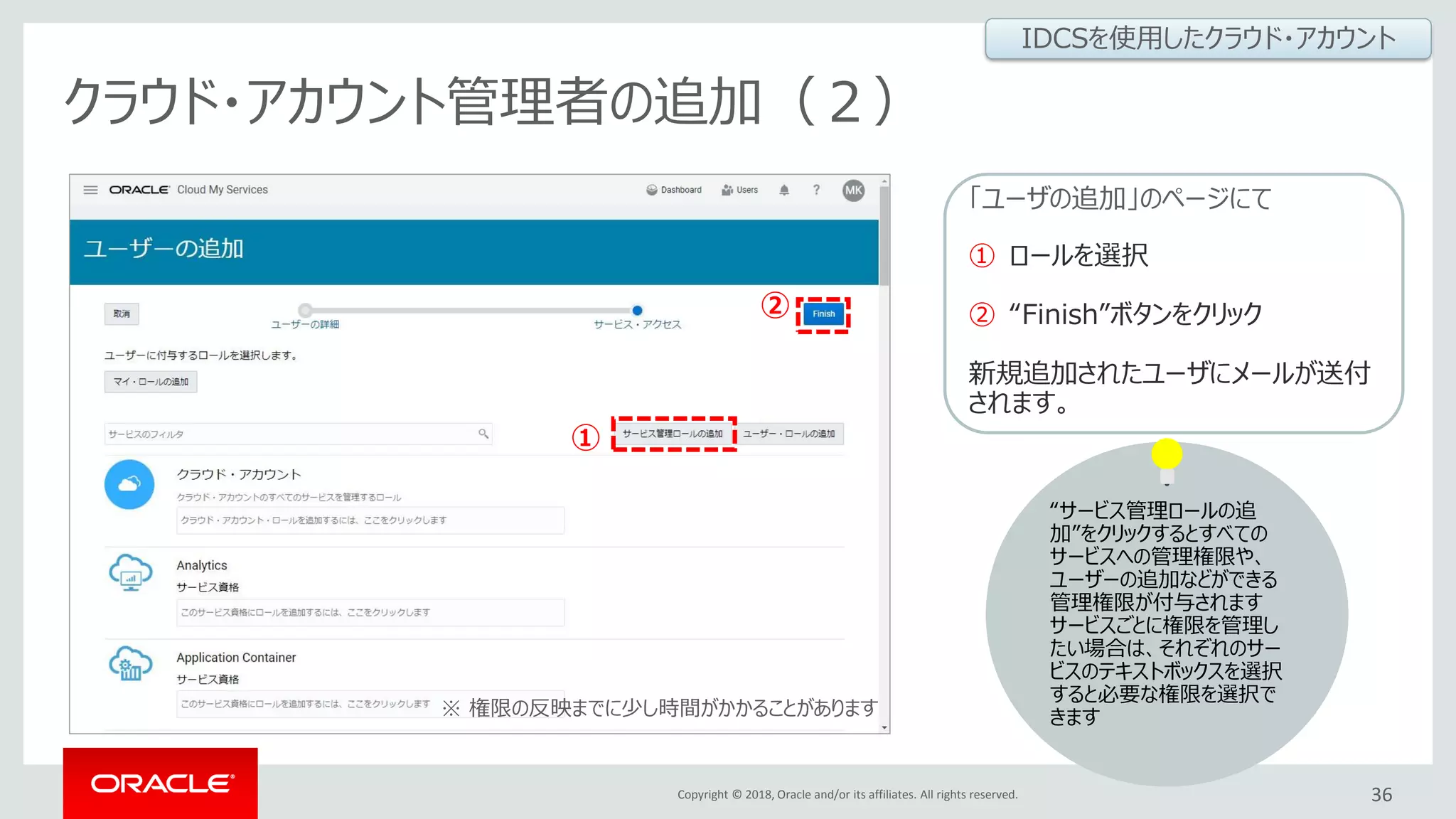Select the ユーザーの詳細 step marker
1456x819 pixels.
pos(305,310)
